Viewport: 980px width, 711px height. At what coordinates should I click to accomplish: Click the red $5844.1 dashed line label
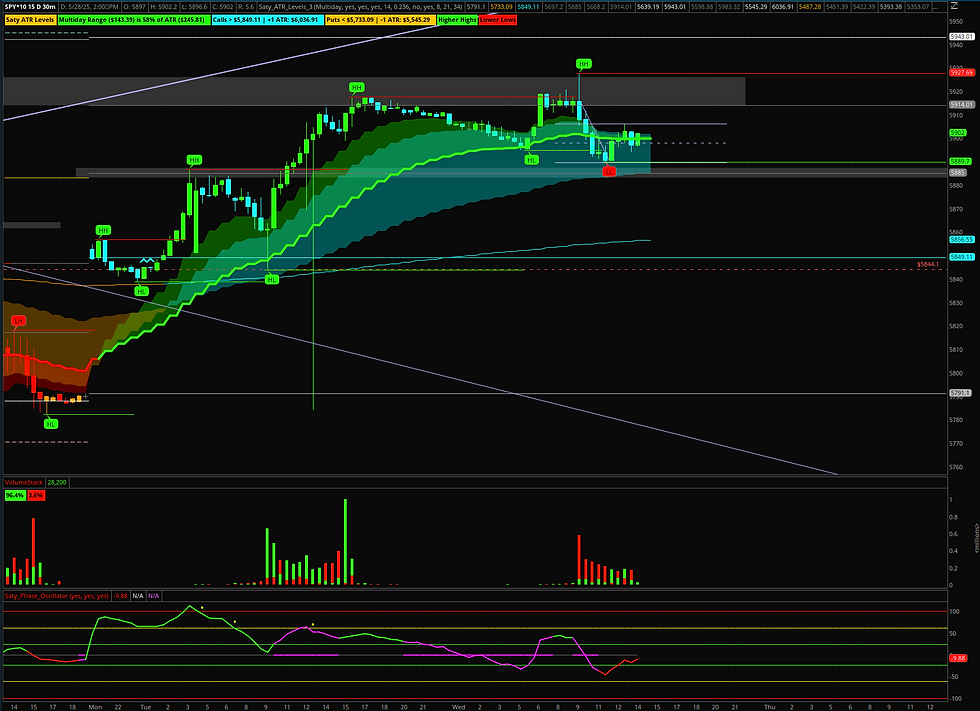(x=928, y=264)
